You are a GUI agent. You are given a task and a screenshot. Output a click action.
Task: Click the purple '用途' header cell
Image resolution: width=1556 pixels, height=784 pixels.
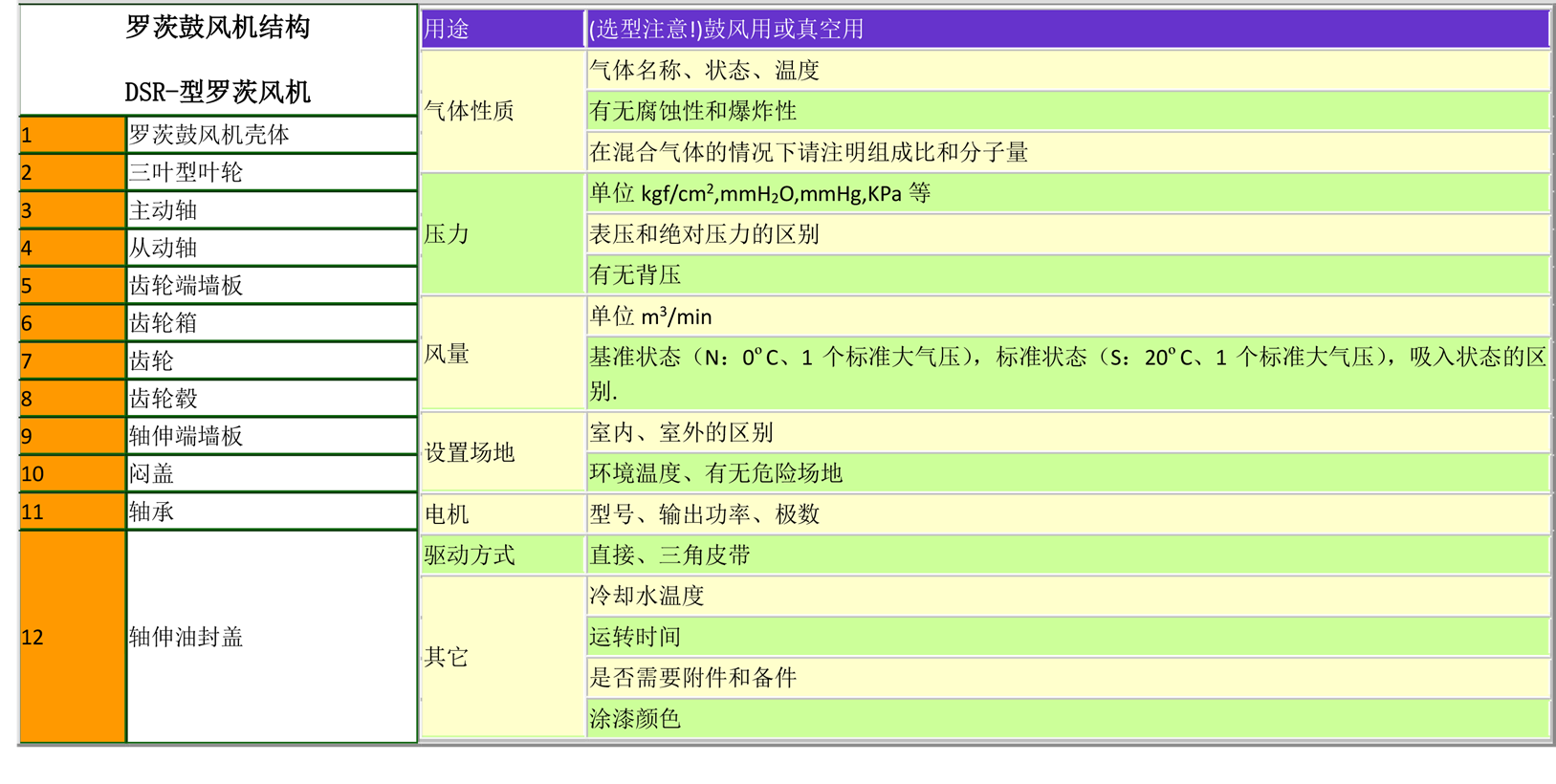tap(502, 30)
